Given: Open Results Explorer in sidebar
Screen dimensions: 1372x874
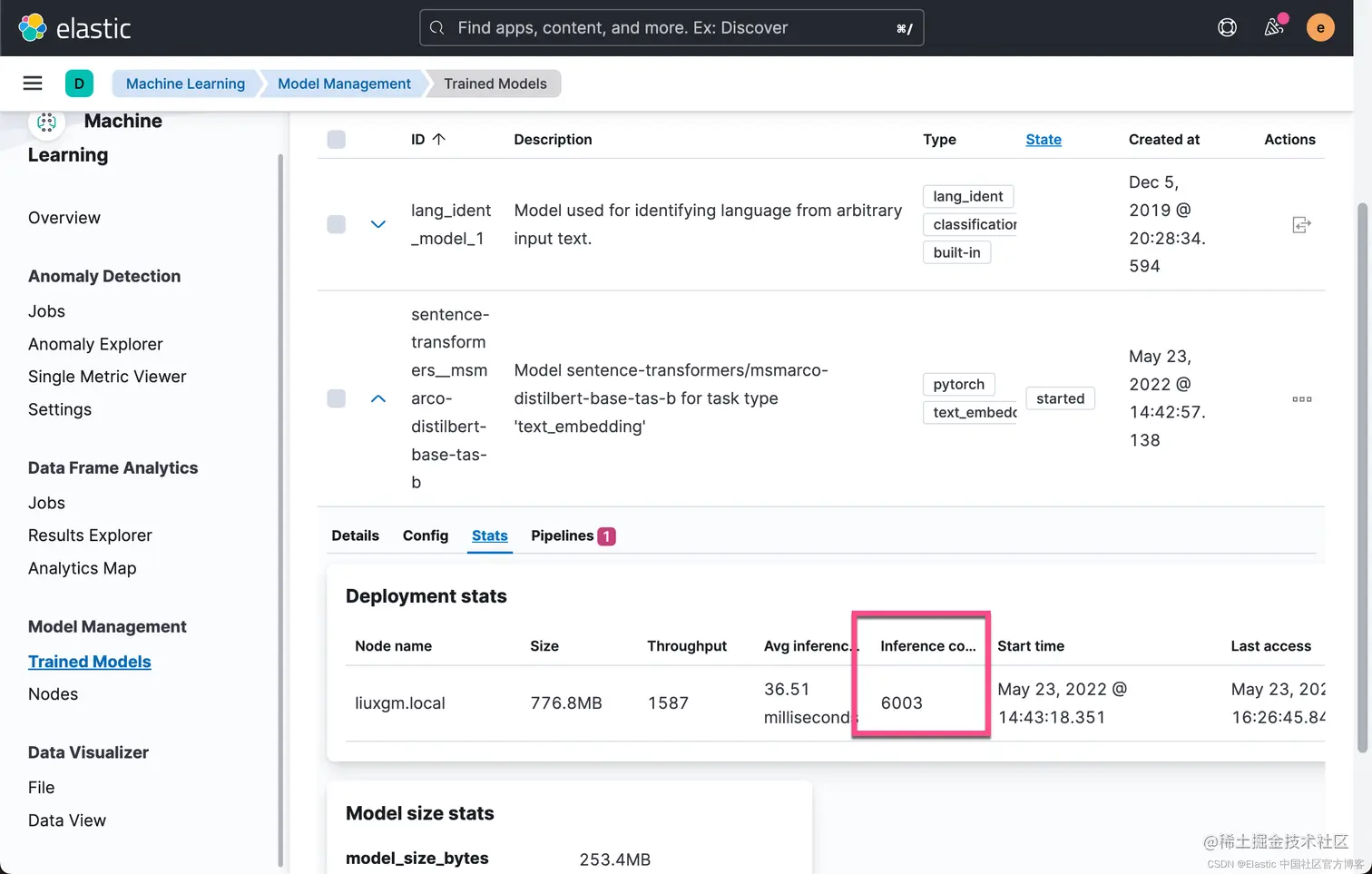Looking at the screenshot, I should coord(90,535).
